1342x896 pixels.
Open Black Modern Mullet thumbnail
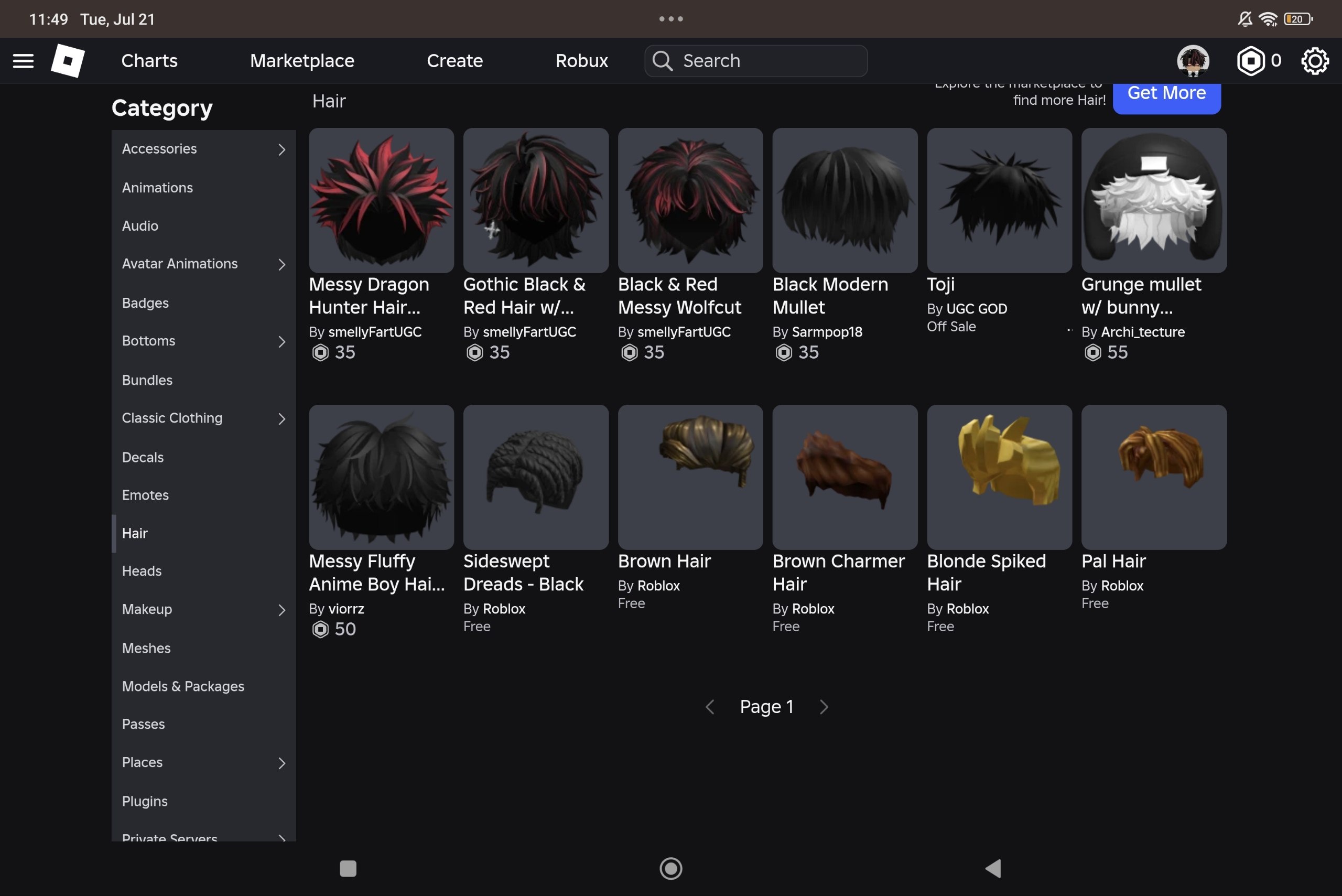coord(845,201)
